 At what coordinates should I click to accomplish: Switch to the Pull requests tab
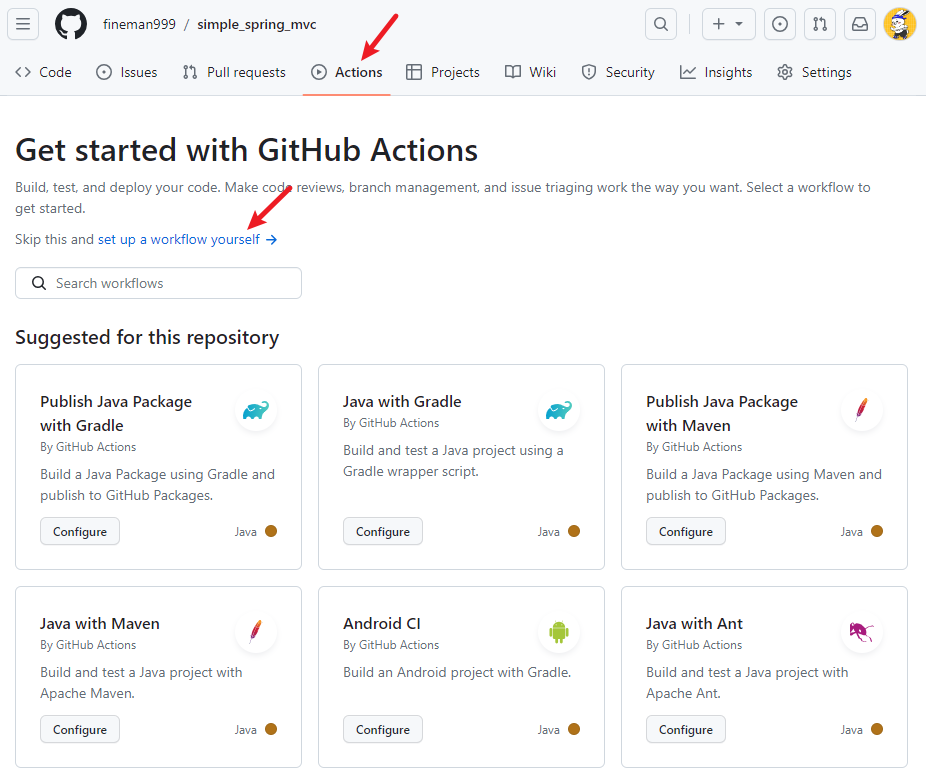coord(234,72)
